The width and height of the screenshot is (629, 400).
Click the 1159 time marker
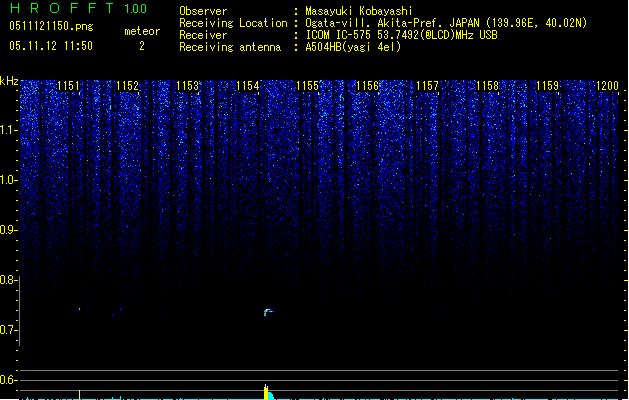point(548,85)
